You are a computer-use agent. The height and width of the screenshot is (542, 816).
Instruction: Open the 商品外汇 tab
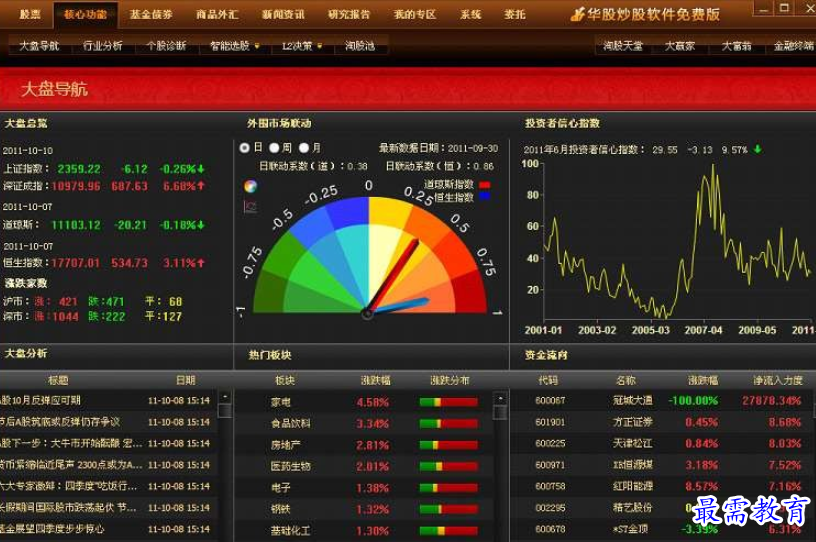tap(217, 14)
